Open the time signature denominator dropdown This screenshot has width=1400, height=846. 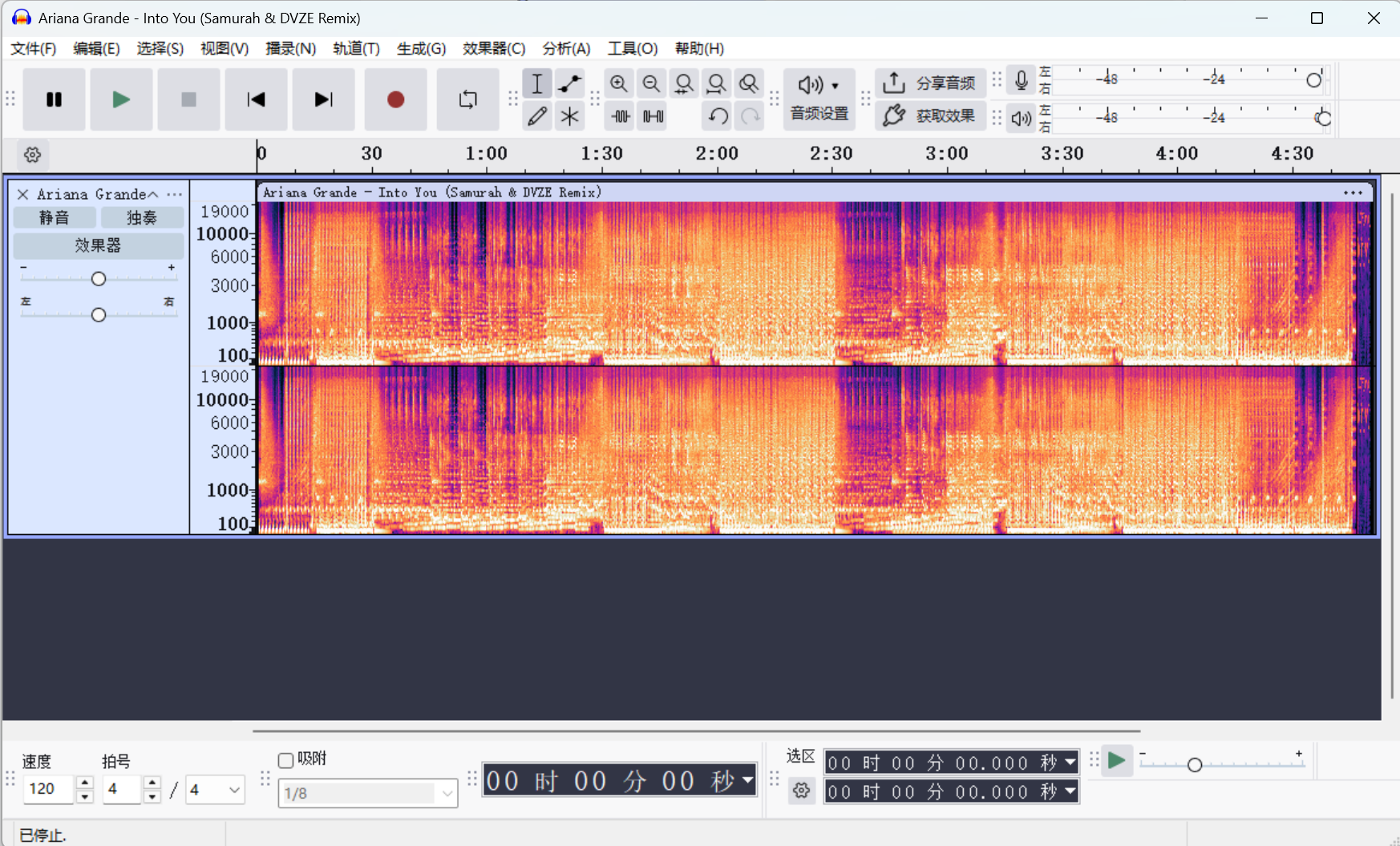click(216, 789)
